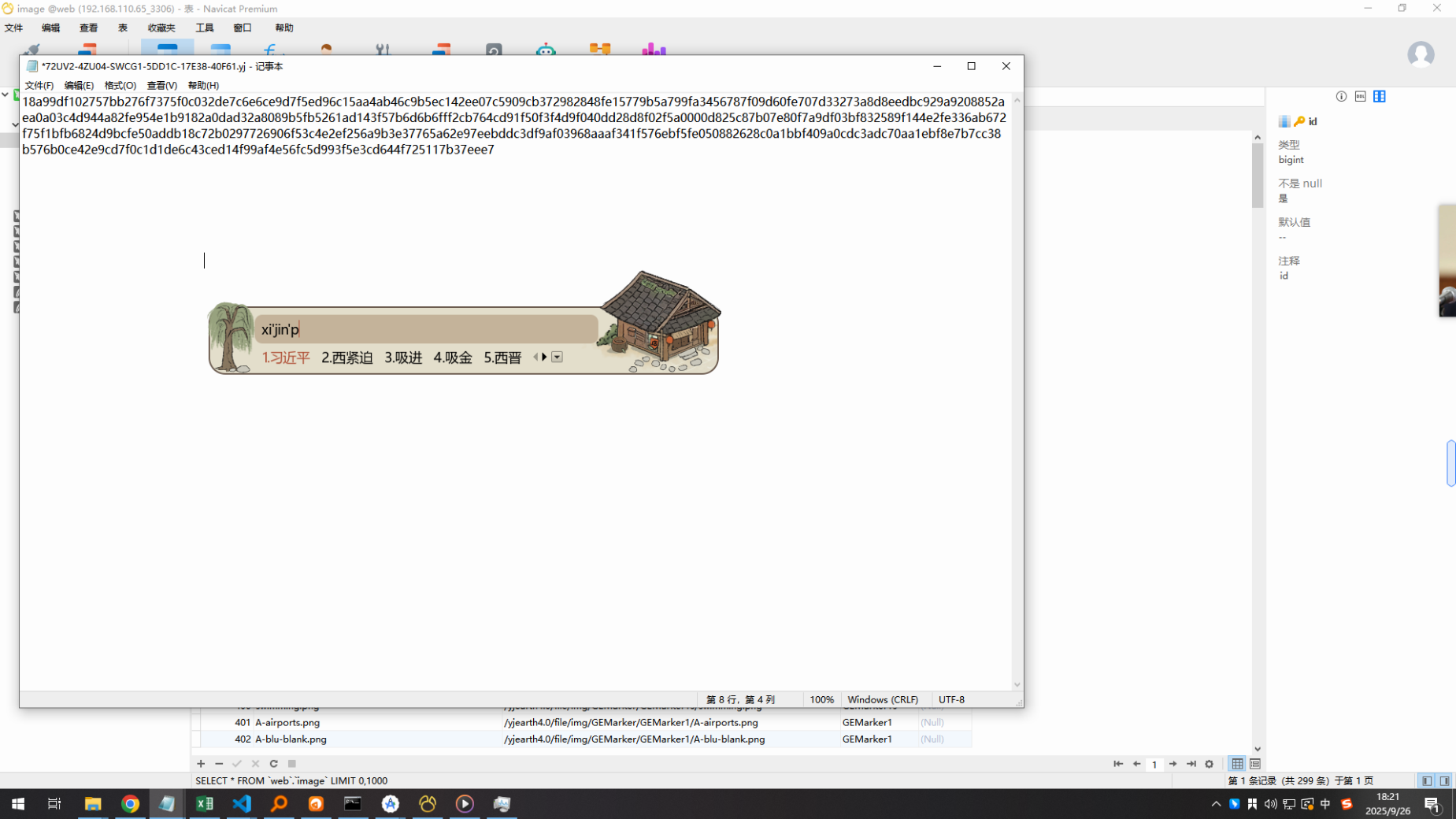Open Notepad's 格式(O) menu
Image resolution: width=1456 pixels, height=819 pixels.
tap(120, 85)
